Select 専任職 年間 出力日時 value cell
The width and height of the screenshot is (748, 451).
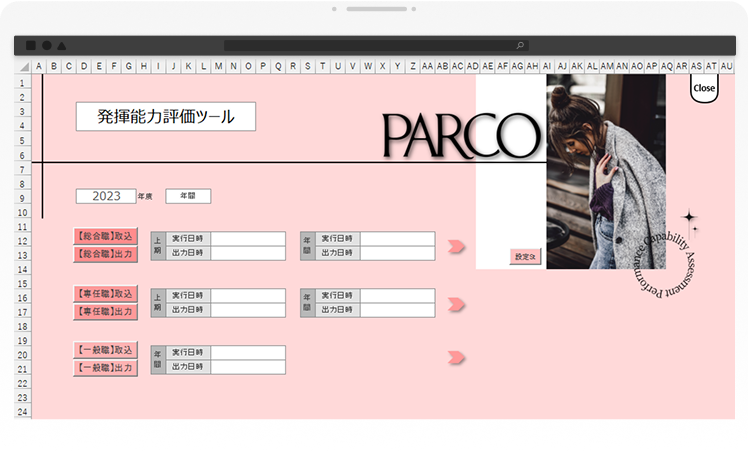tap(397, 310)
